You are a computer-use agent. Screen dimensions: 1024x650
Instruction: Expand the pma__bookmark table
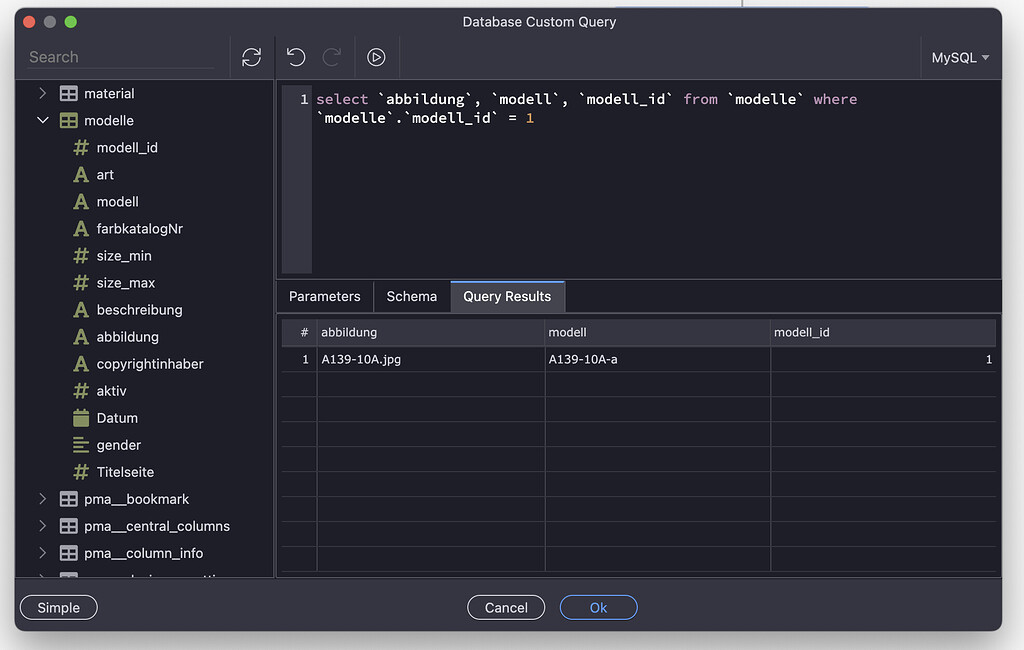[43, 499]
